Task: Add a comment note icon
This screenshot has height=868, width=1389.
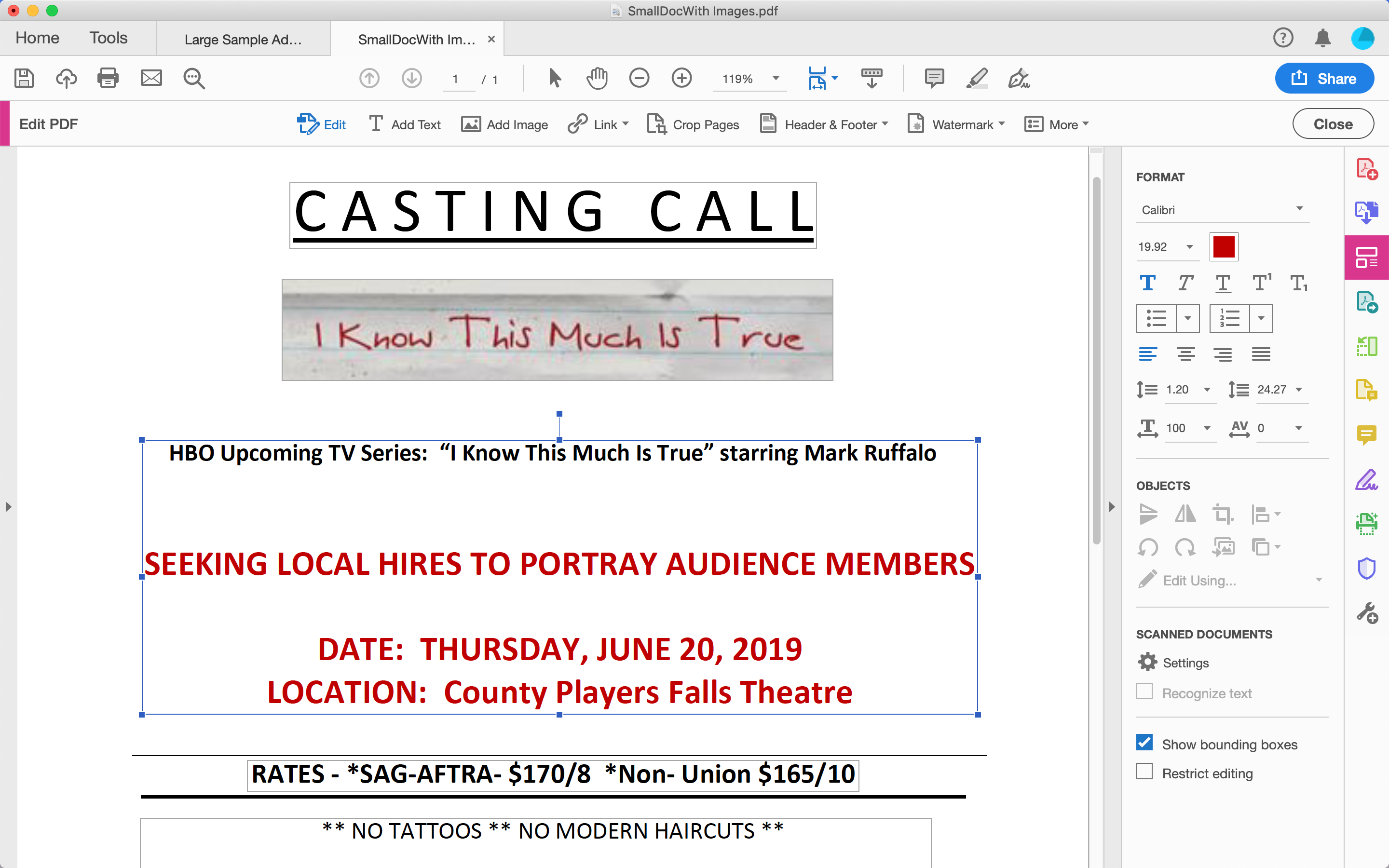Action: click(934, 78)
